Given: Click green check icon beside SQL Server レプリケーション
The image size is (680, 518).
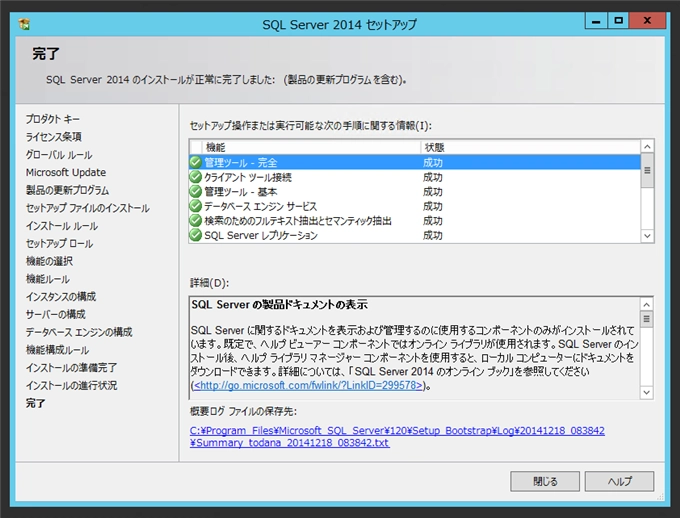Looking at the screenshot, I should tap(196, 235).
